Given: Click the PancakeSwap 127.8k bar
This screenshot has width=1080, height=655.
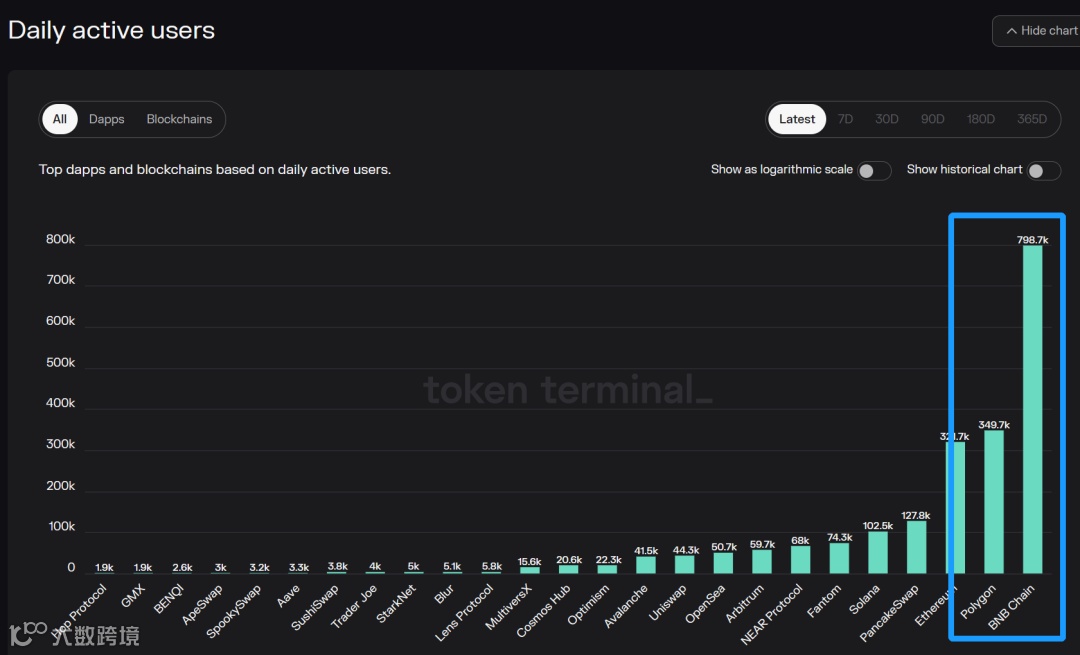Looking at the screenshot, I should [x=916, y=547].
